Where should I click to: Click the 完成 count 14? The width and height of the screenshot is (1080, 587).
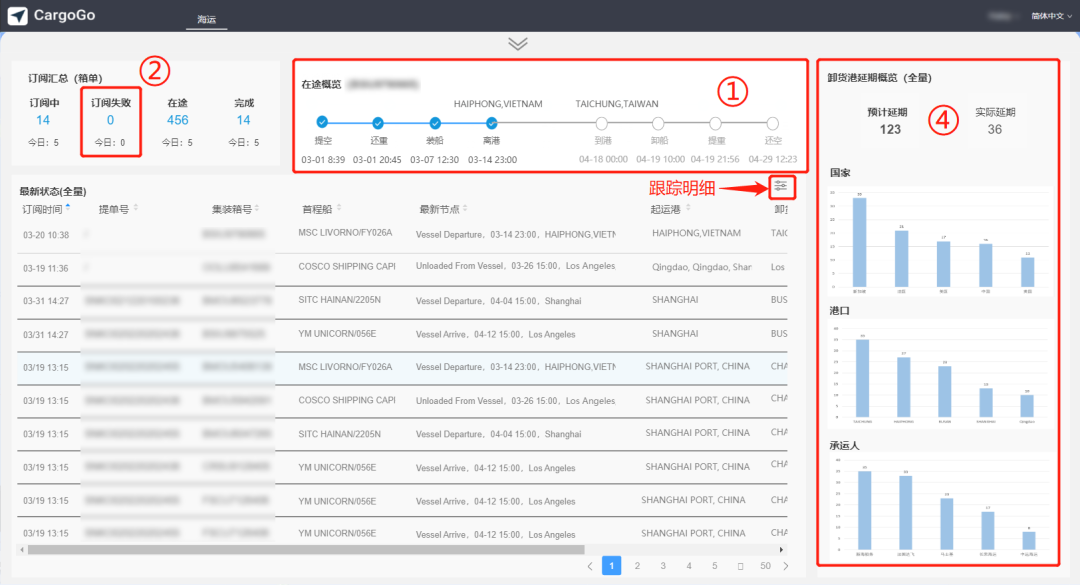point(244,120)
